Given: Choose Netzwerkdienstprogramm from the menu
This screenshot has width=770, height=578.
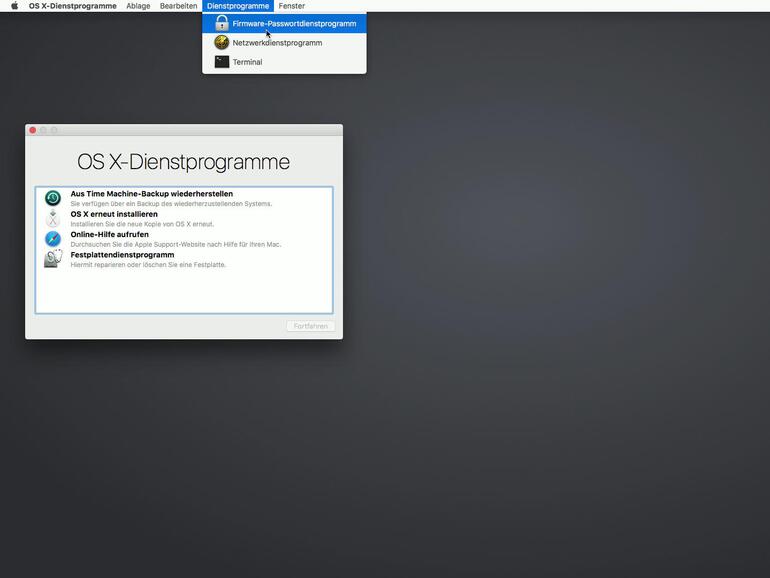Looking at the screenshot, I should [x=284, y=43].
